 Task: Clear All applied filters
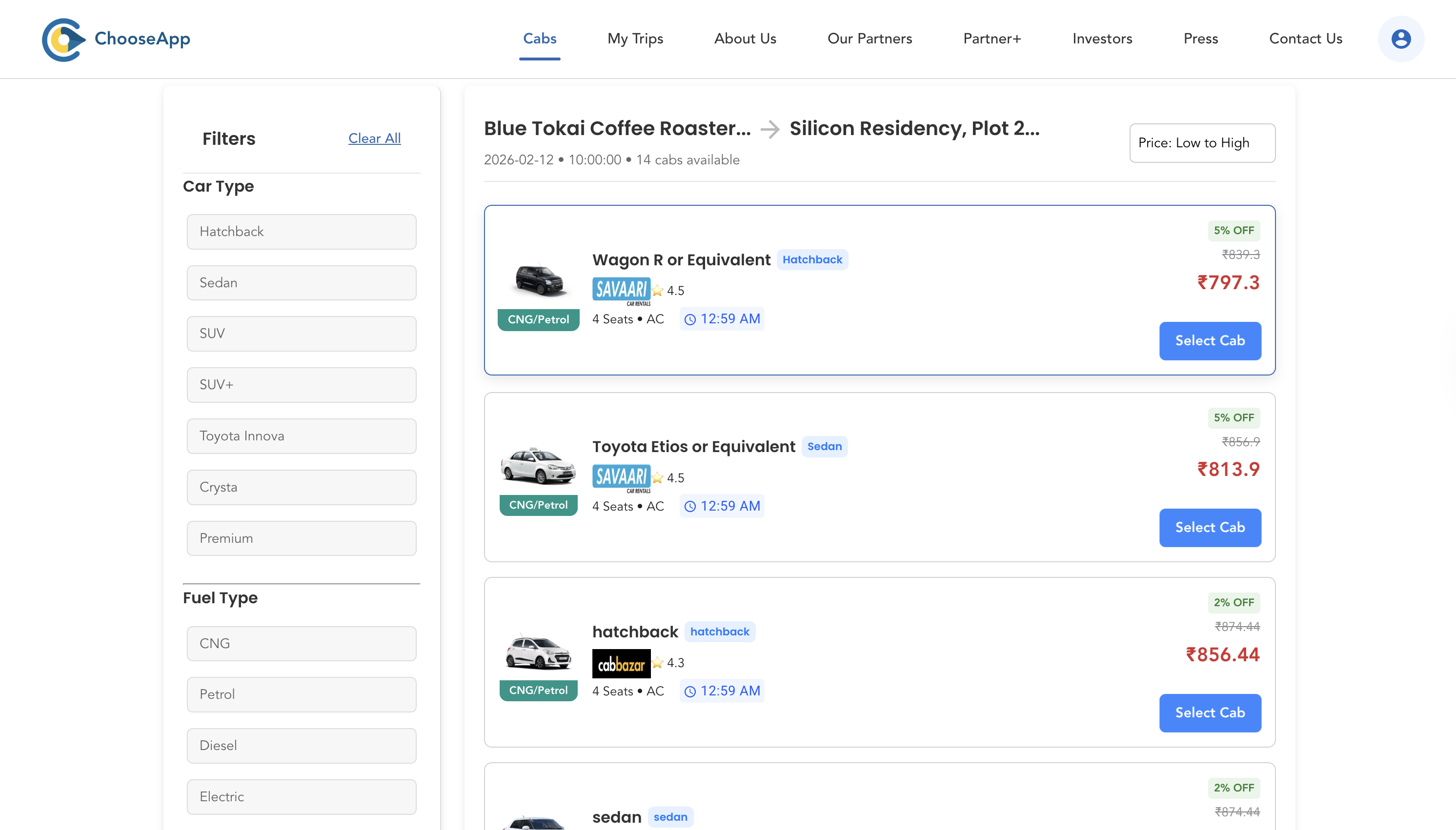(374, 138)
